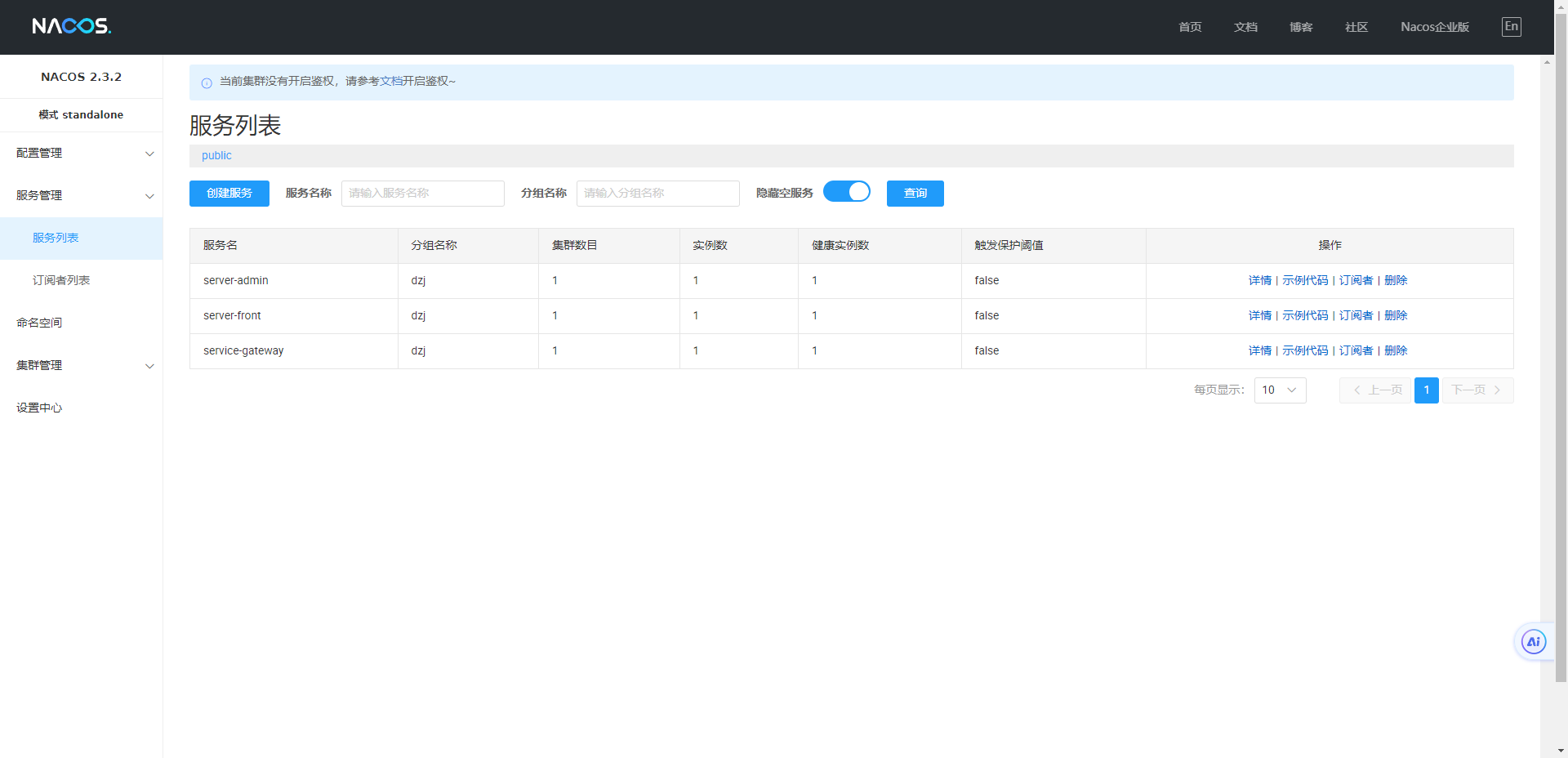The width and height of the screenshot is (1568, 758).
Task: Open 详情 for server-admin service
Action: [x=1259, y=280]
